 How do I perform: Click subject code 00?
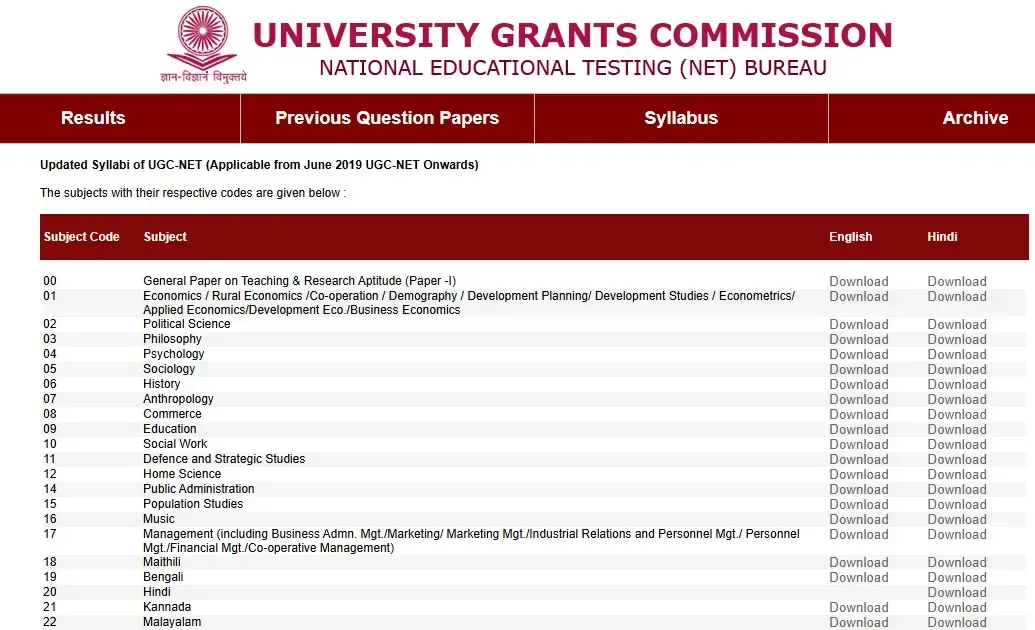pos(50,281)
